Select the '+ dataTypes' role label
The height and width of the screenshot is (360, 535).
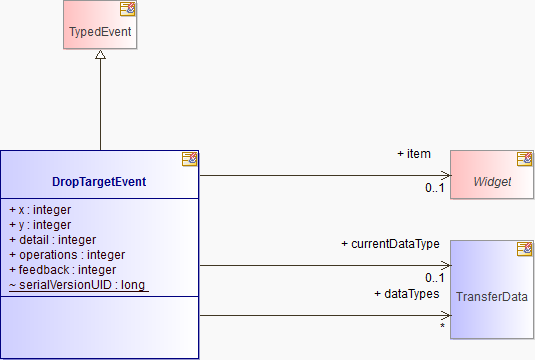click(x=407, y=294)
